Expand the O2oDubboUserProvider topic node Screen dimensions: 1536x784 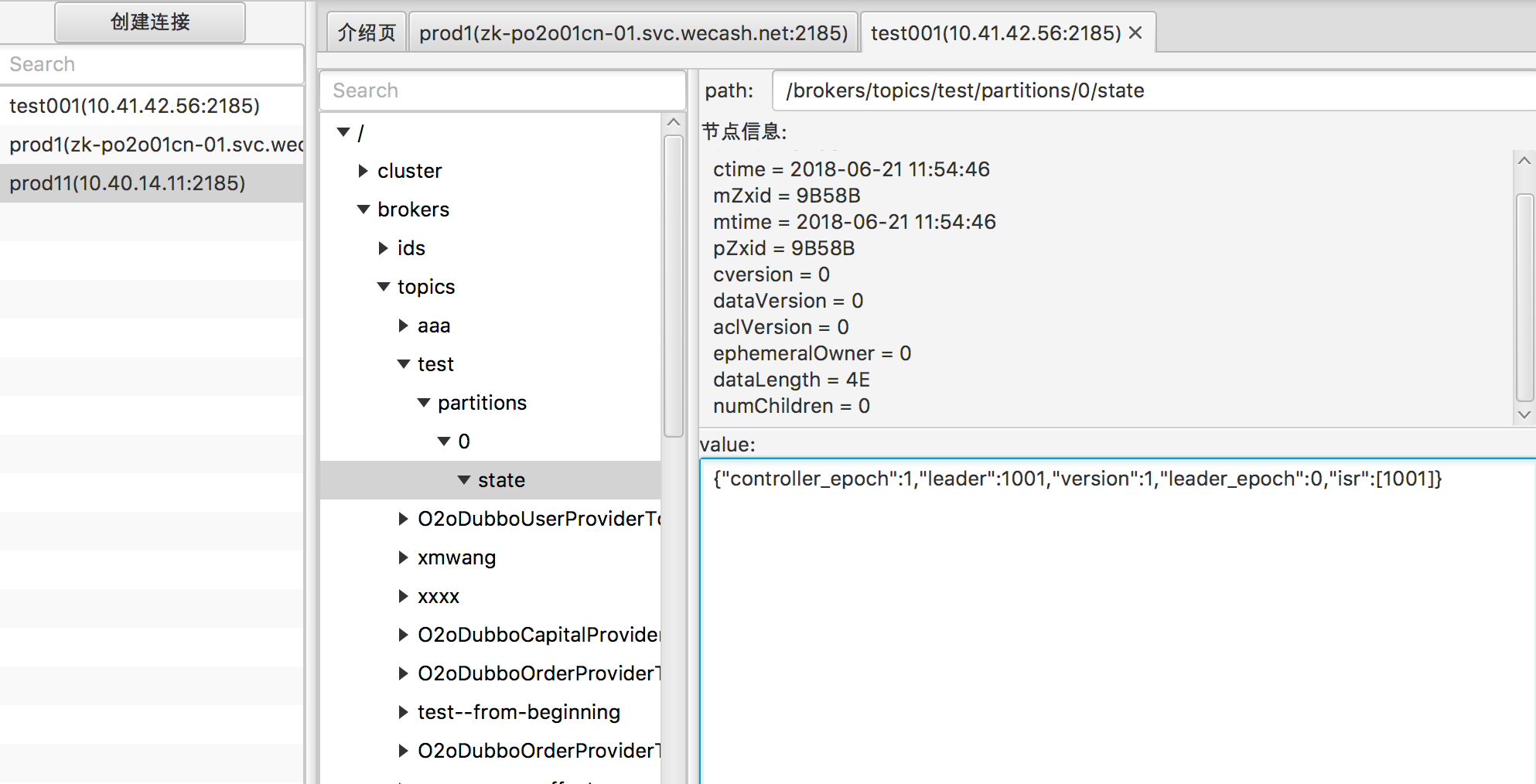click(x=403, y=518)
